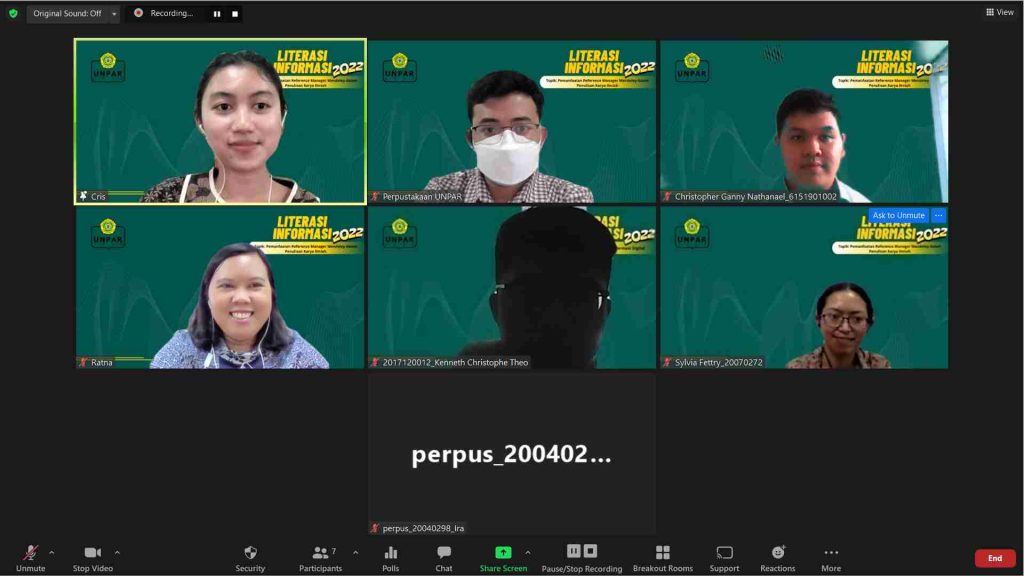1024x576 pixels.
Task: Expand audio options caret beside Unmute
Action: tap(52, 552)
